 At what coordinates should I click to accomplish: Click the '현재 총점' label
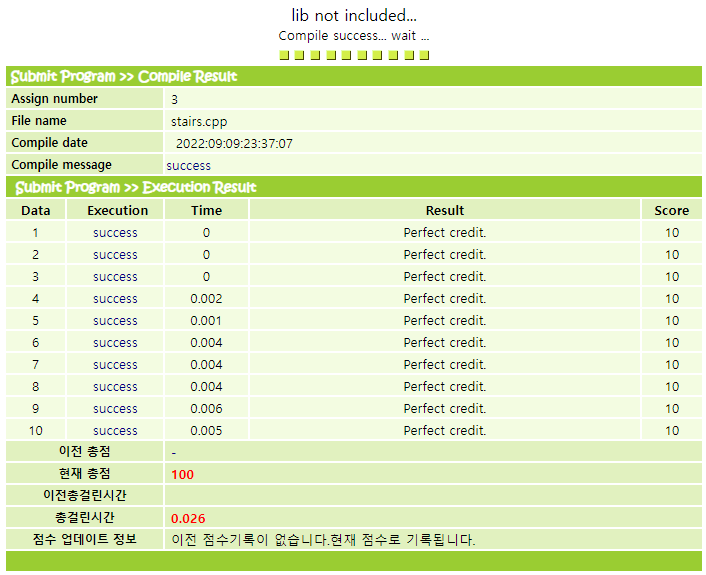(85, 473)
